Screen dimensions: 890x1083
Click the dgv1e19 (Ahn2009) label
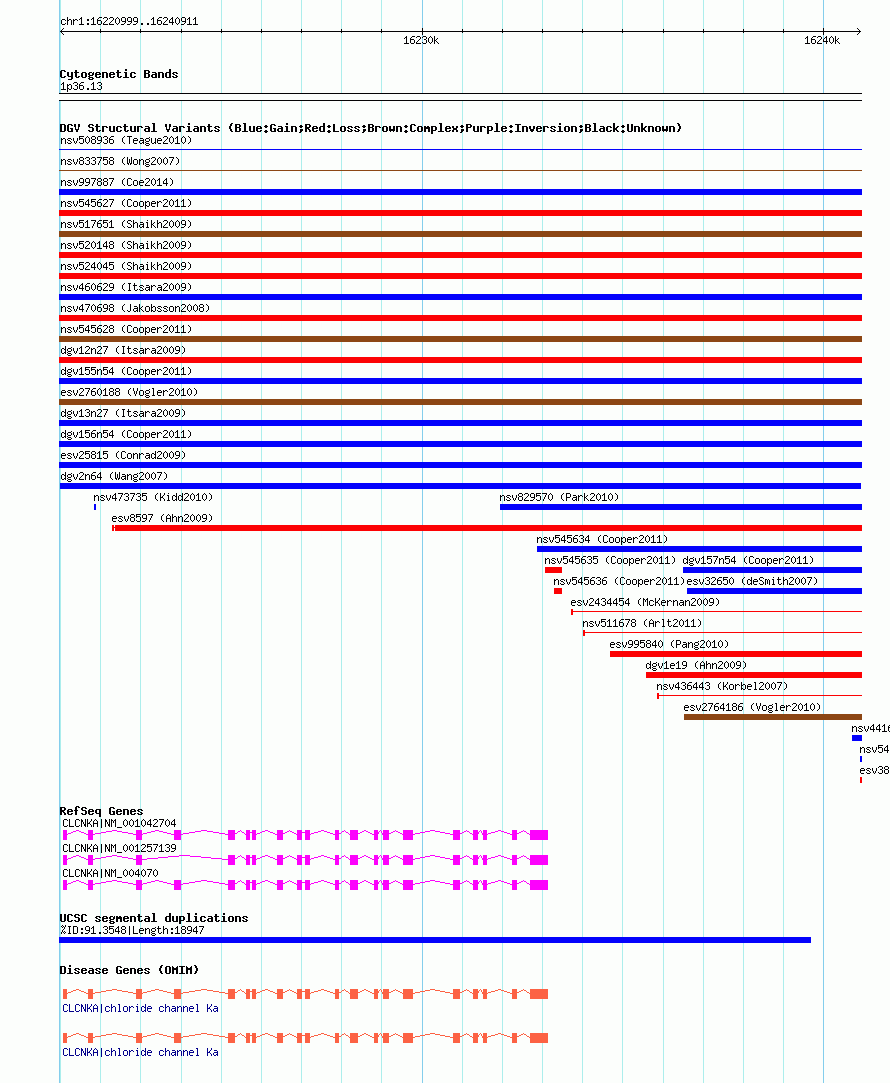[x=696, y=665]
